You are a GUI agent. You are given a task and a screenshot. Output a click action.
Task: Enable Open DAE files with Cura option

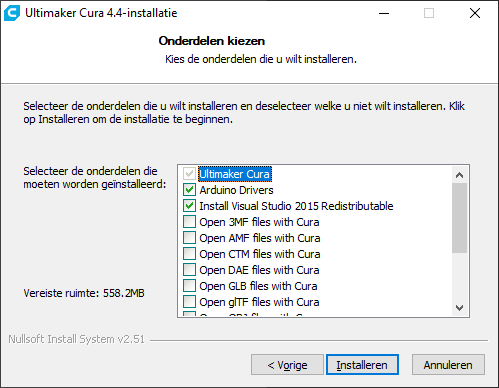point(189,270)
